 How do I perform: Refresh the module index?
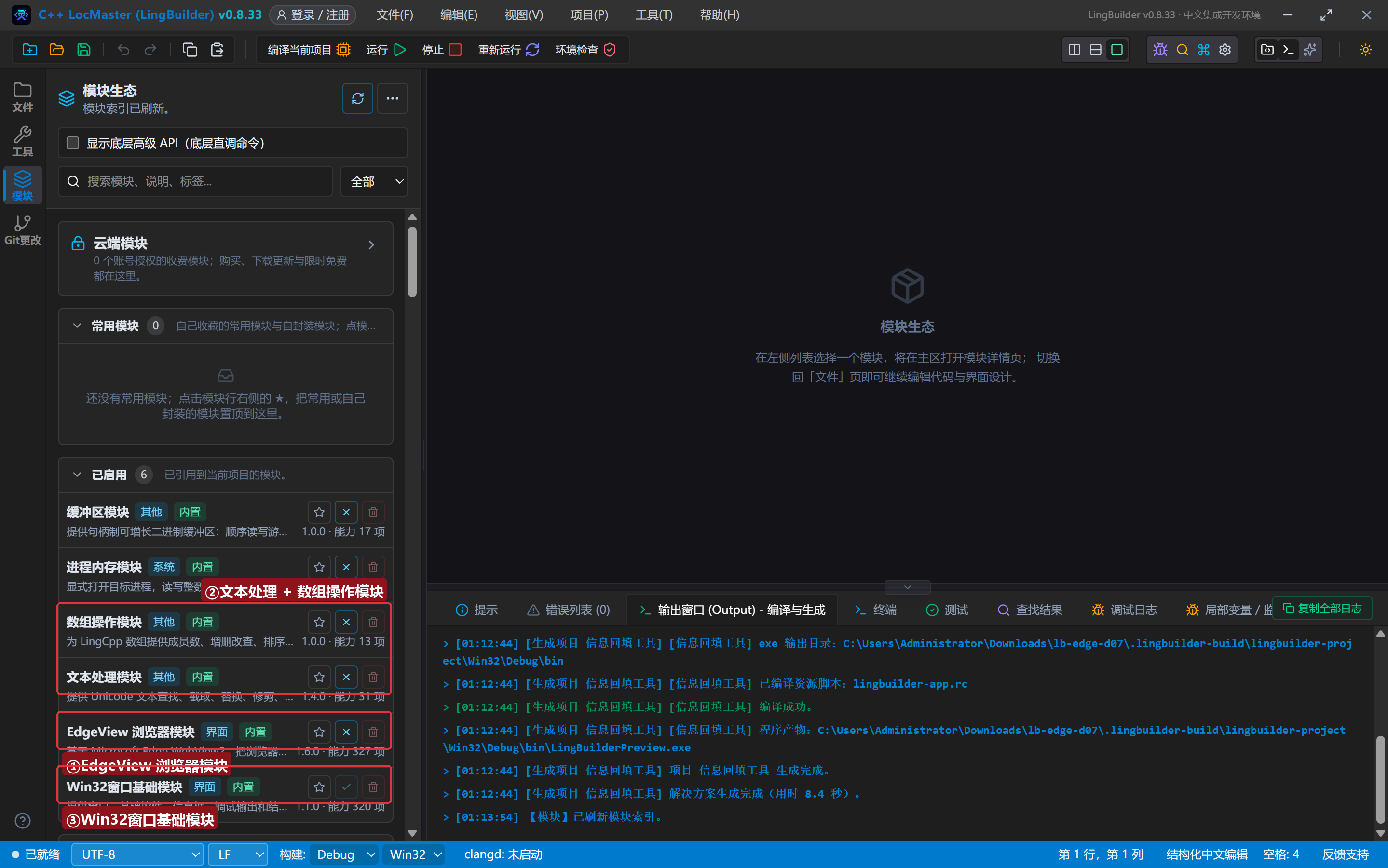(x=358, y=99)
